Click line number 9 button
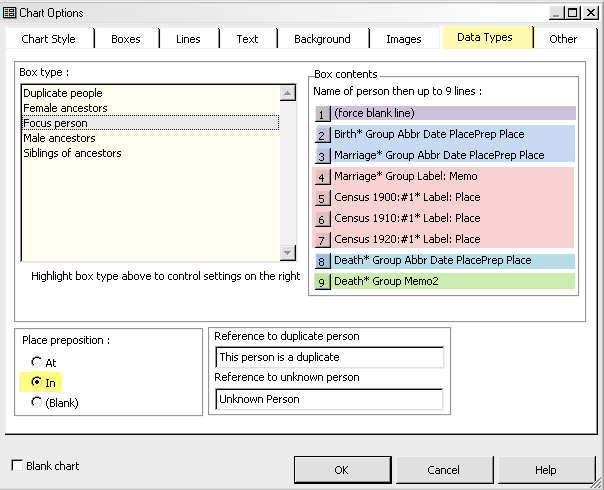 point(322,282)
